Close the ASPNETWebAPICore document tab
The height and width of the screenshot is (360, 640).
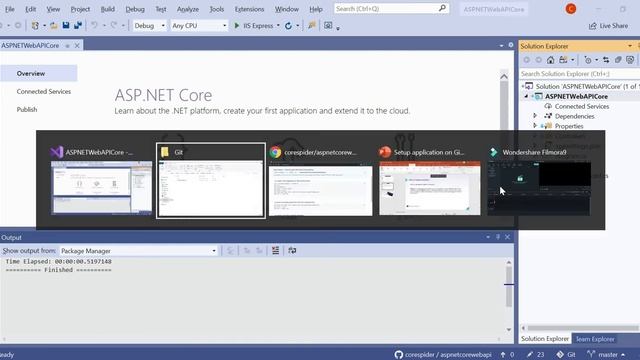point(77,46)
